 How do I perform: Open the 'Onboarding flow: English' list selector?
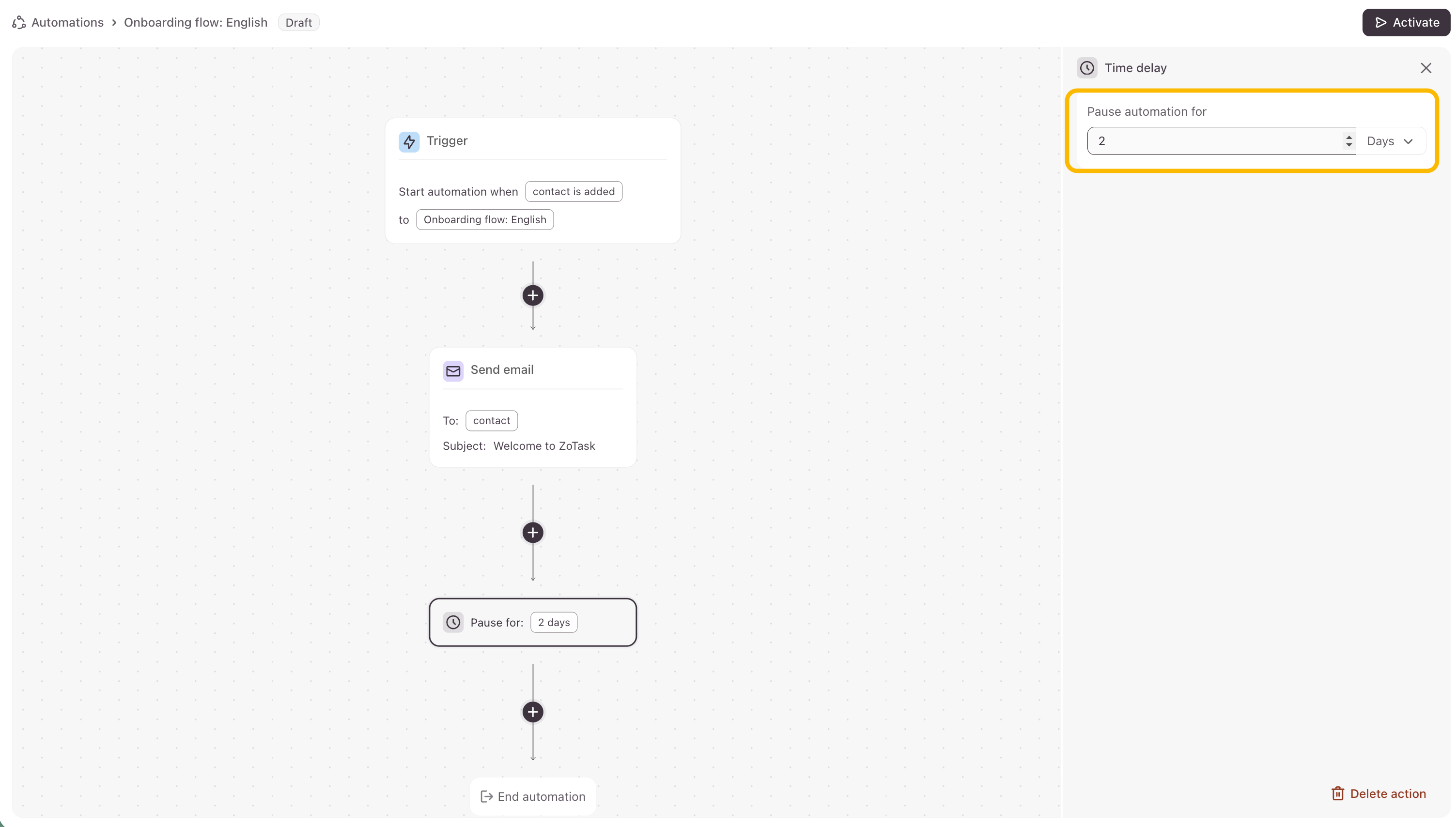click(x=484, y=220)
